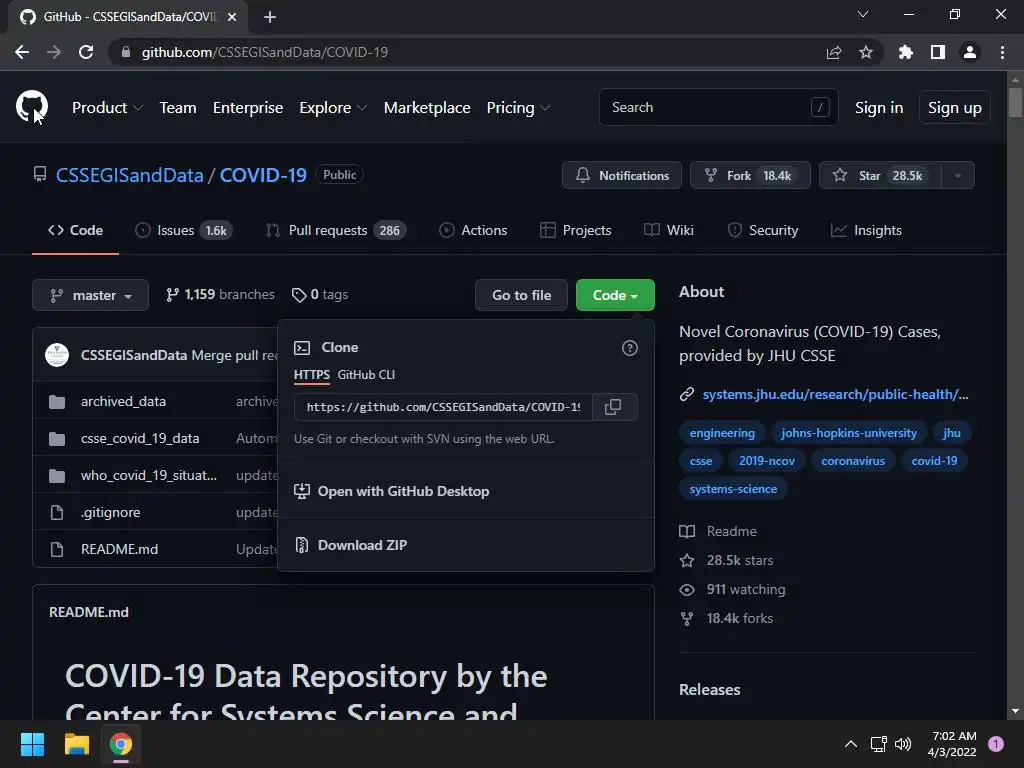This screenshot has height=768, width=1024.
Task: Click Sign in link
Action: point(879,108)
